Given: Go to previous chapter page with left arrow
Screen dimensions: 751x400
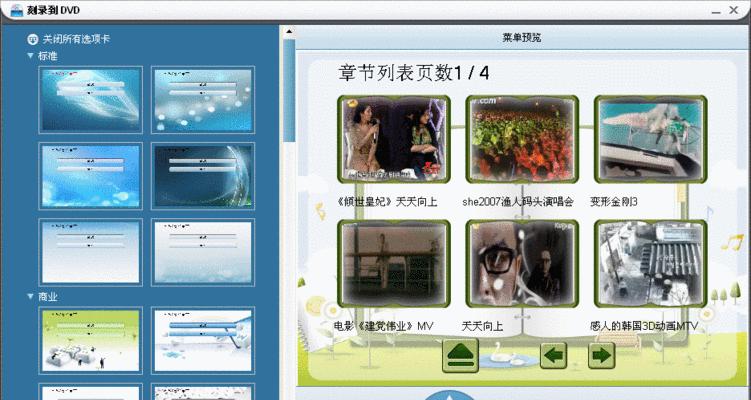Looking at the screenshot, I should coord(553,355).
